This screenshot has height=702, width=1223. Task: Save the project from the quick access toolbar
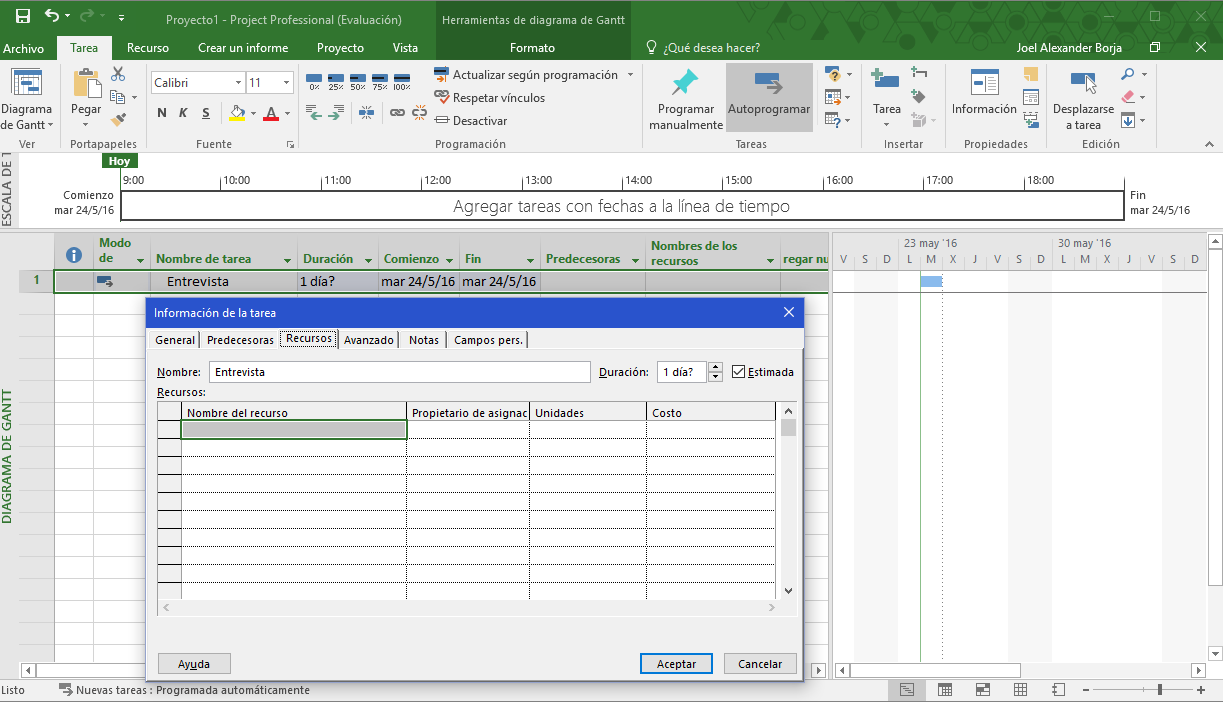pos(22,17)
